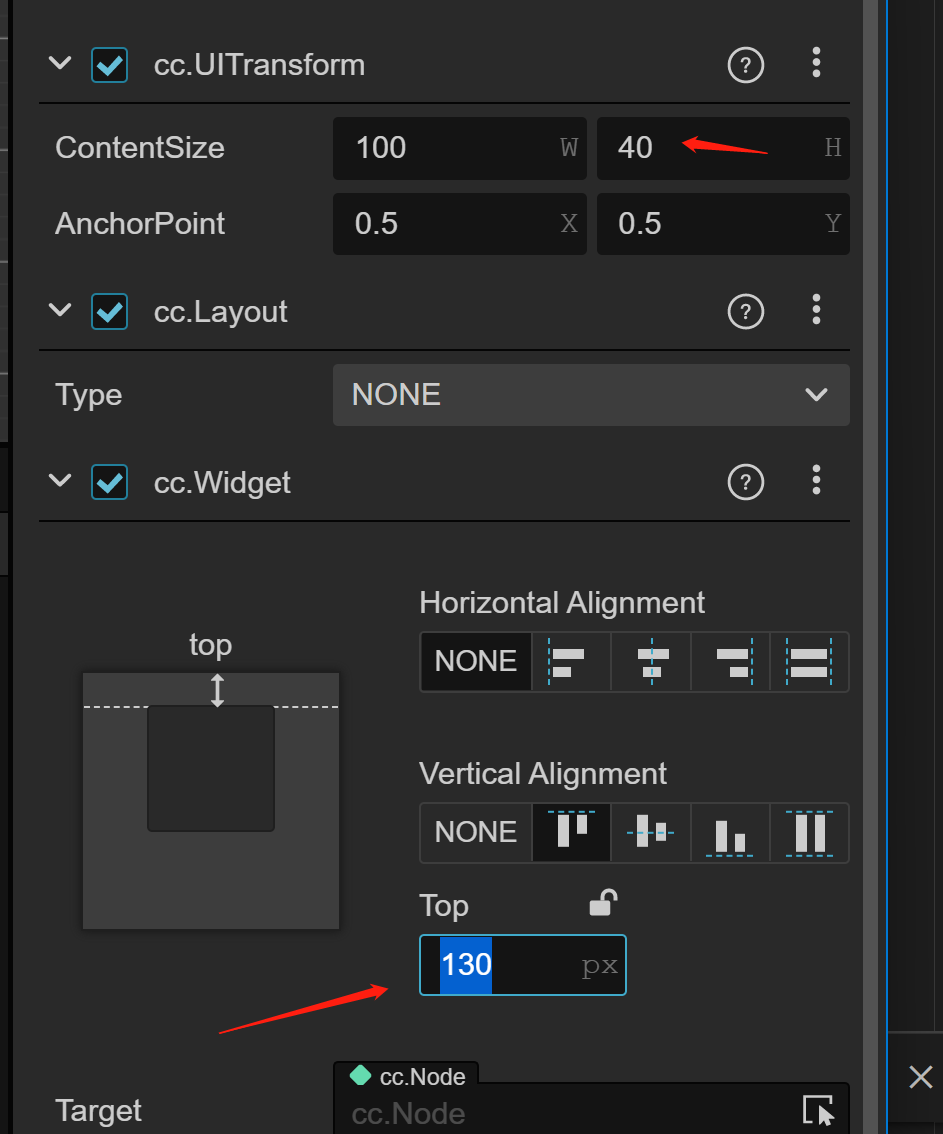This screenshot has height=1134, width=943.
Task: Toggle cc.Widget enabled checkbox
Action: point(109,483)
